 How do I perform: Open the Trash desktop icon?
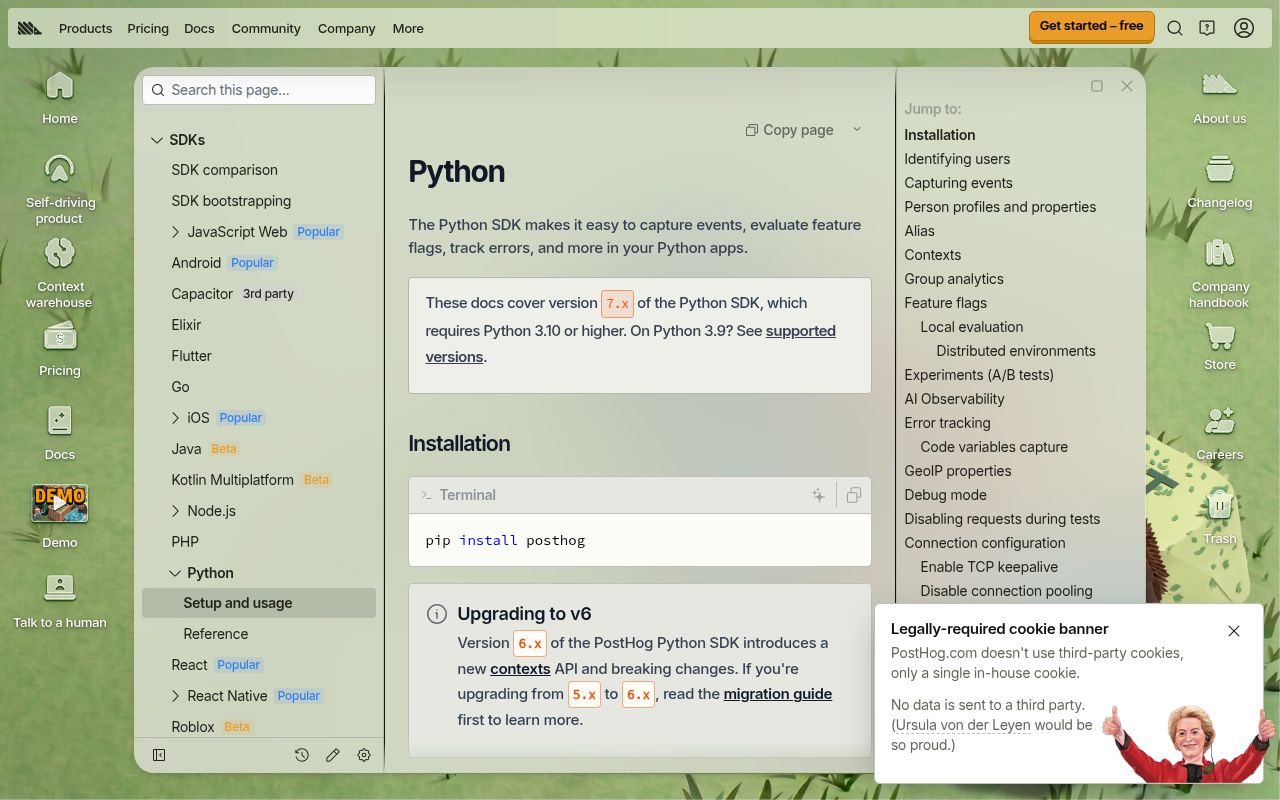tap(1220, 506)
